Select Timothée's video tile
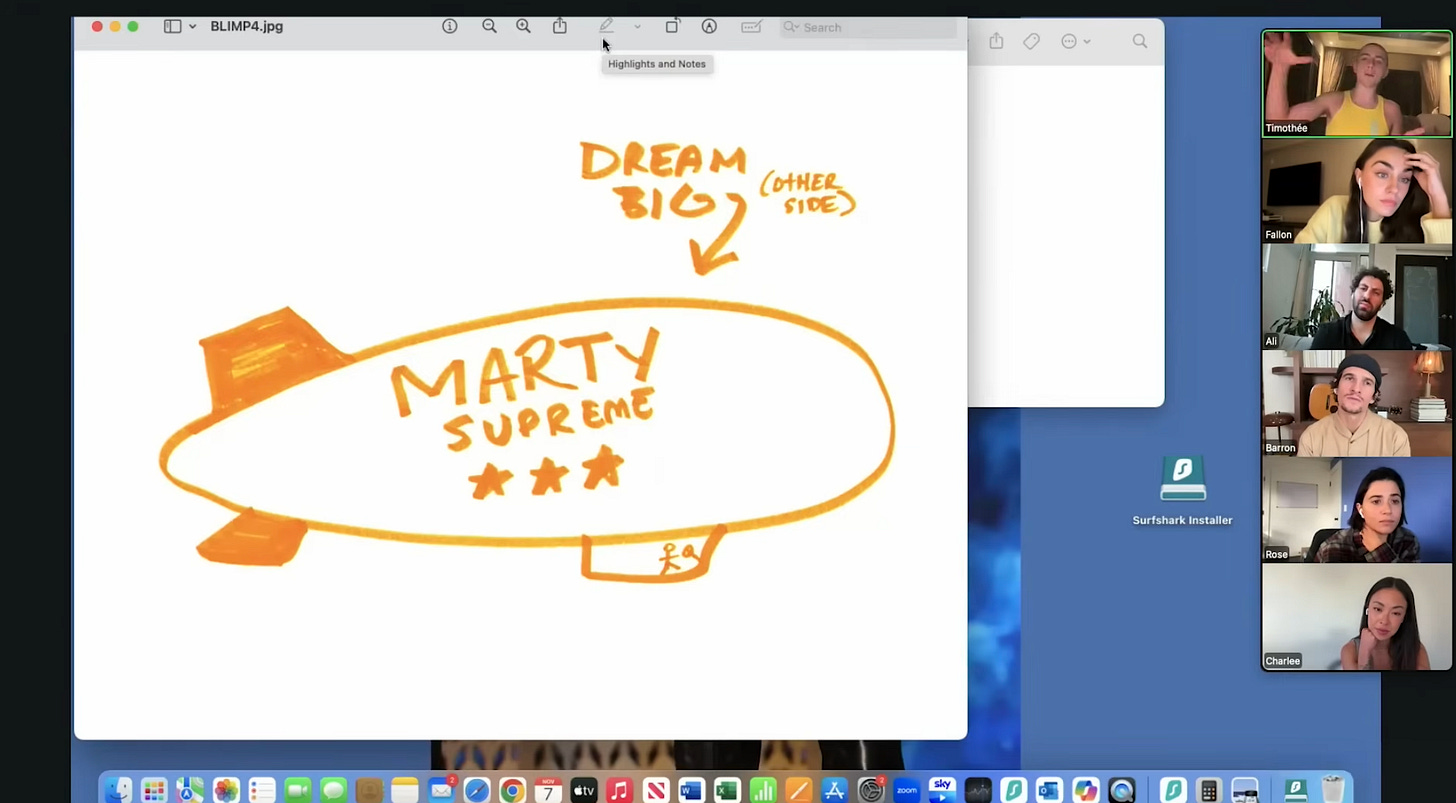This screenshot has width=1456, height=803. (x=1357, y=83)
